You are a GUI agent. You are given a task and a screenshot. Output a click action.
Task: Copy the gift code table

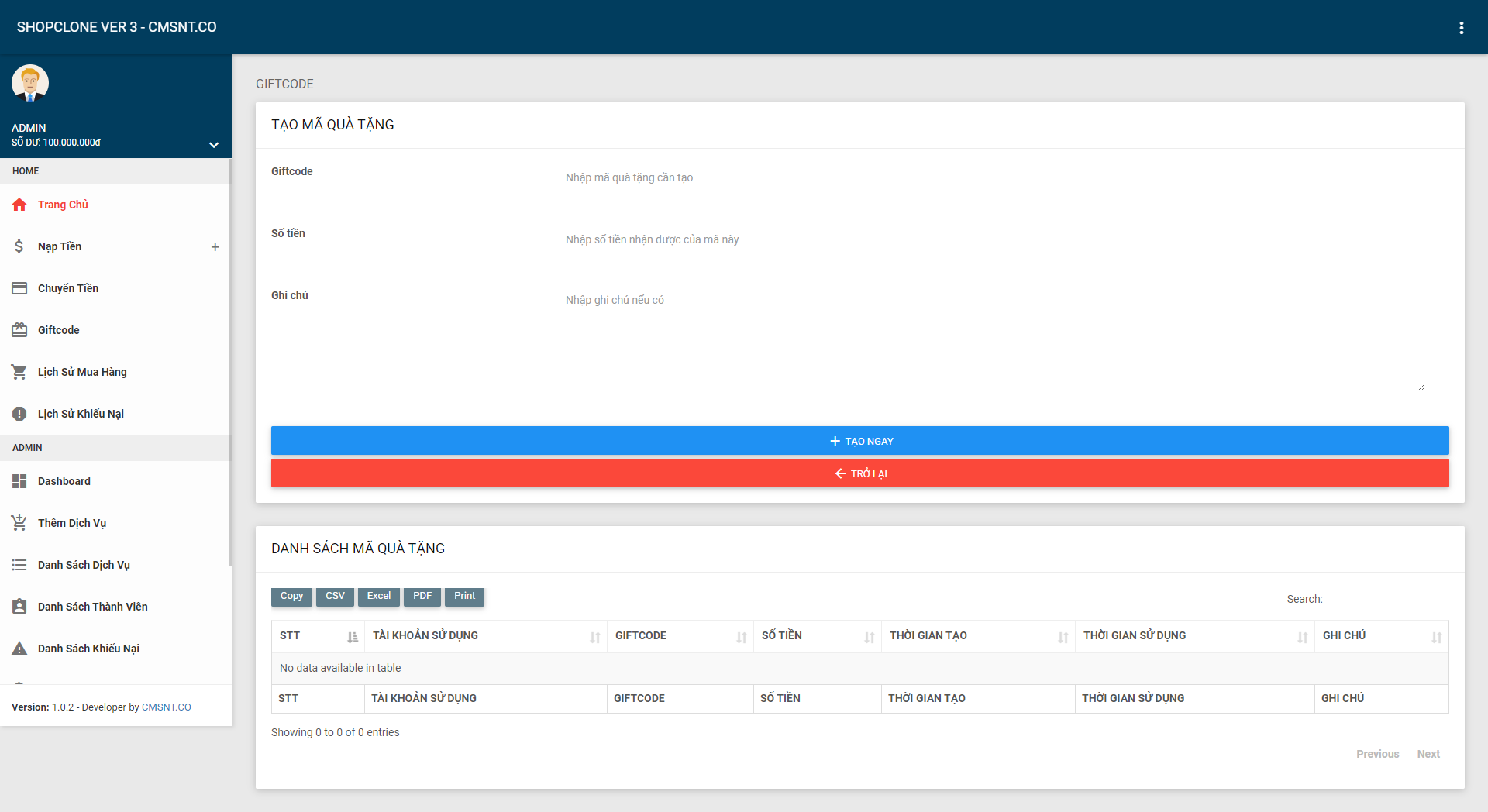[x=291, y=596]
